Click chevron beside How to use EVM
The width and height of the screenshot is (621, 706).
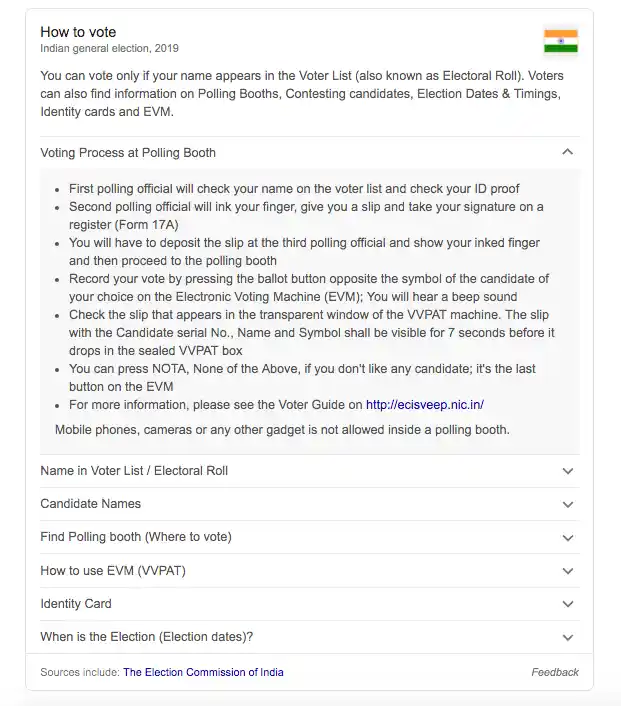click(568, 571)
